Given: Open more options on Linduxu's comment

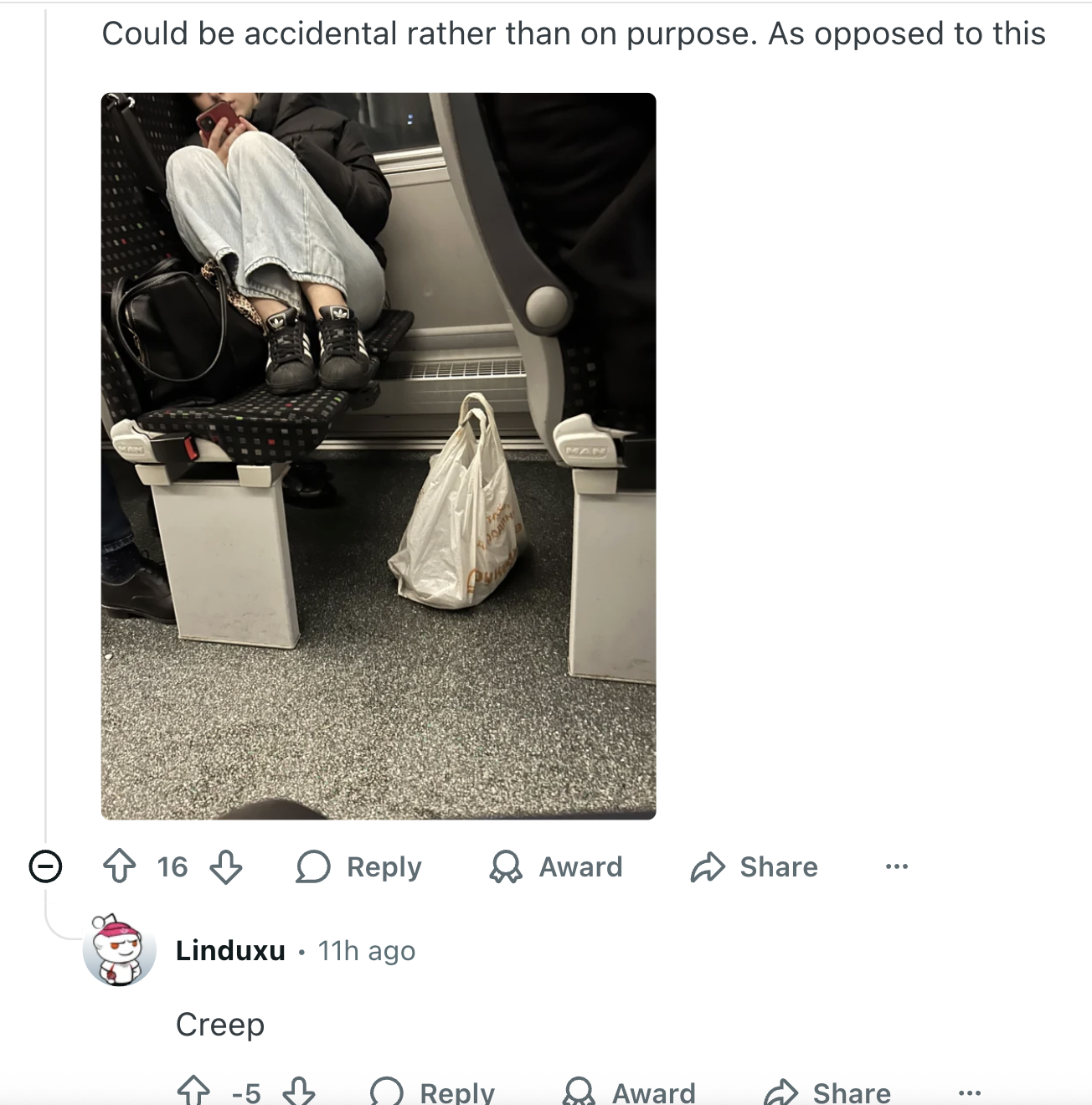Looking at the screenshot, I should [x=970, y=1092].
